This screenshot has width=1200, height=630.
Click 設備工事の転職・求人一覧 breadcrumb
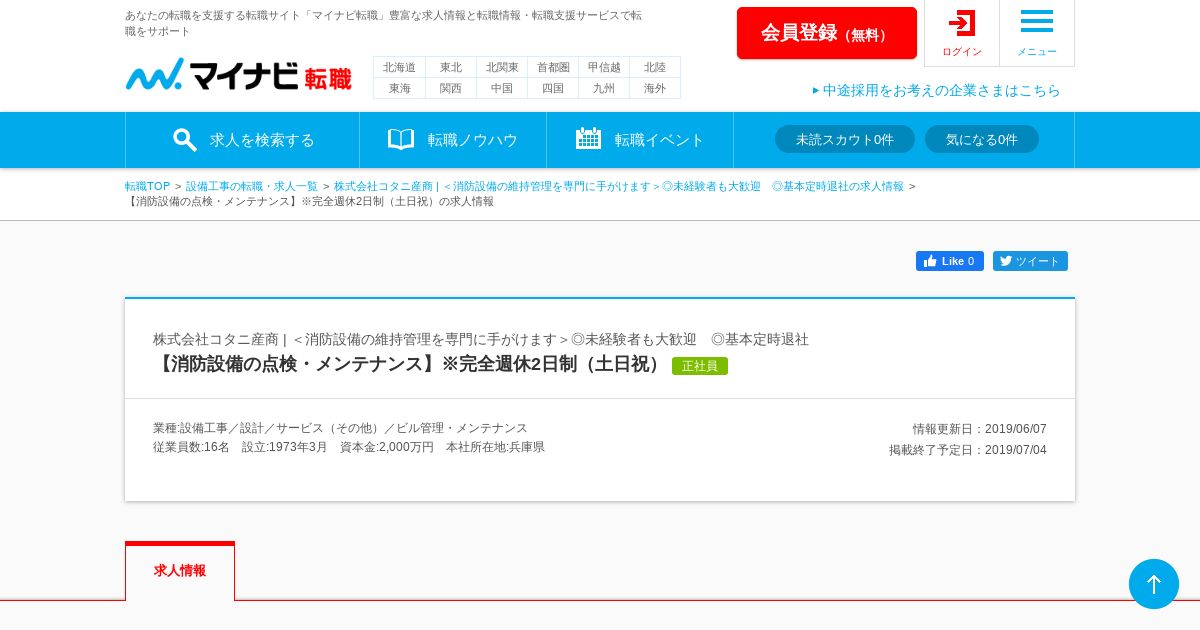tap(252, 186)
